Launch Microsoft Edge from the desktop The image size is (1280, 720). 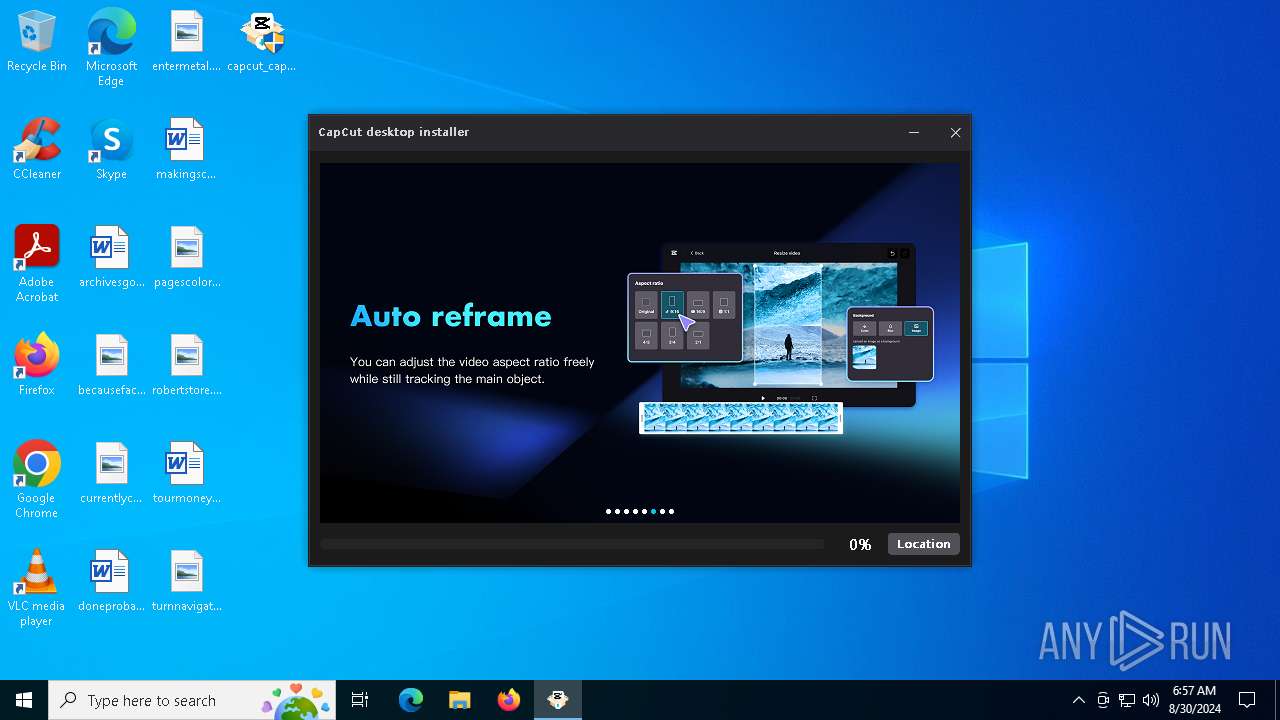pos(111,47)
